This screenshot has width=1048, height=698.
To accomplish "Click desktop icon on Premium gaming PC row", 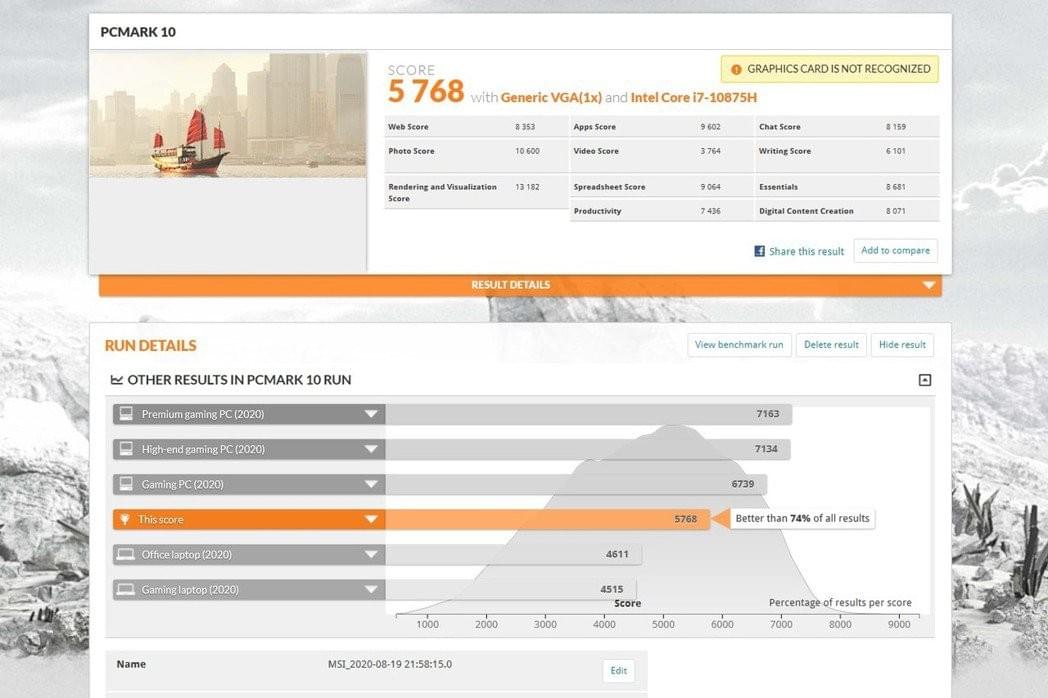I will [x=126, y=414].
